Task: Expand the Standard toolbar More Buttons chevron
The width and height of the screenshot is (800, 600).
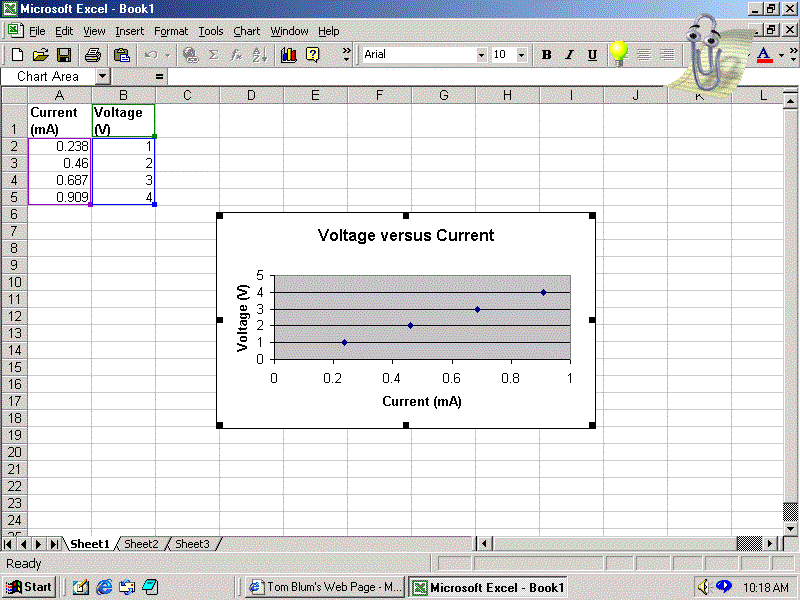Action: (x=346, y=54)
